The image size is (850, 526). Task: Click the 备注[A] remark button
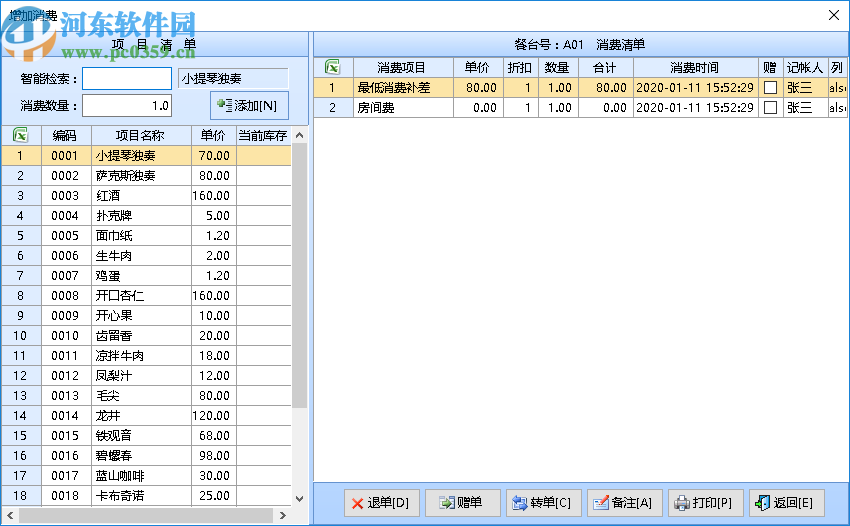pyautogui.click(x=624, y=503)
